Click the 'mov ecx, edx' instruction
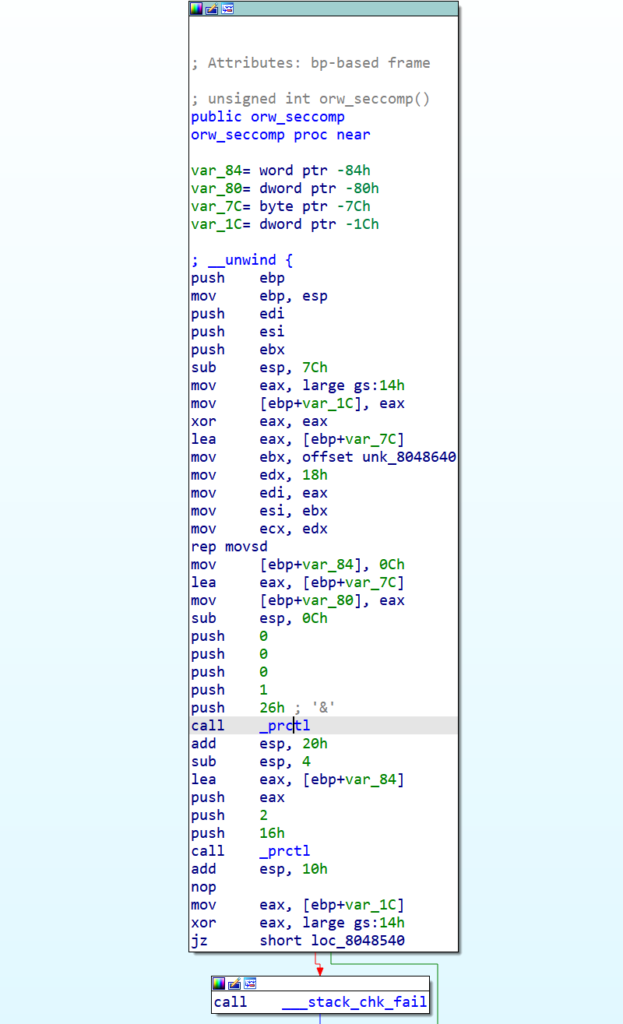This screenshot has height=1024, width=623. pos(259,528)
